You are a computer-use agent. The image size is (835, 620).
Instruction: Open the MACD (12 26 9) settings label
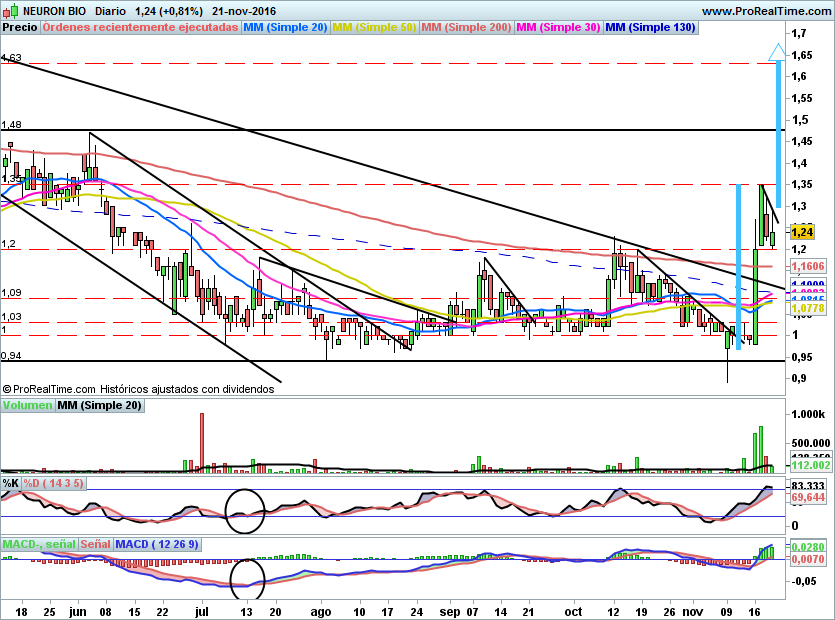157,544
